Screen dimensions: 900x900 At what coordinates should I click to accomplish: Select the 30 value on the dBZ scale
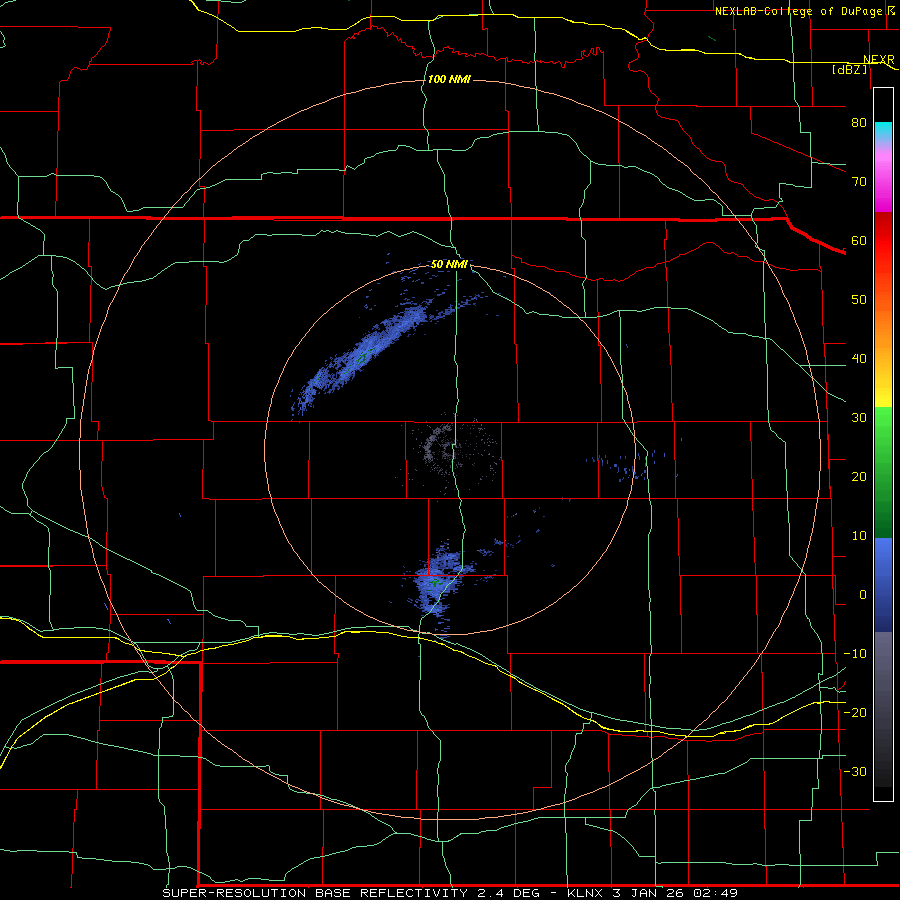(859, 417)
